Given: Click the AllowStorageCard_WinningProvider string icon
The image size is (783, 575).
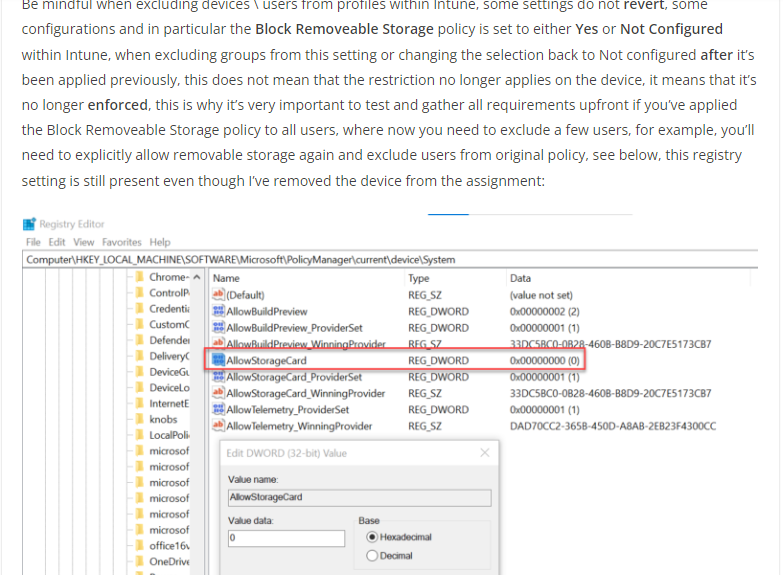Looking at the screenshot, I should pyautogui.click(x=218, y=393).
